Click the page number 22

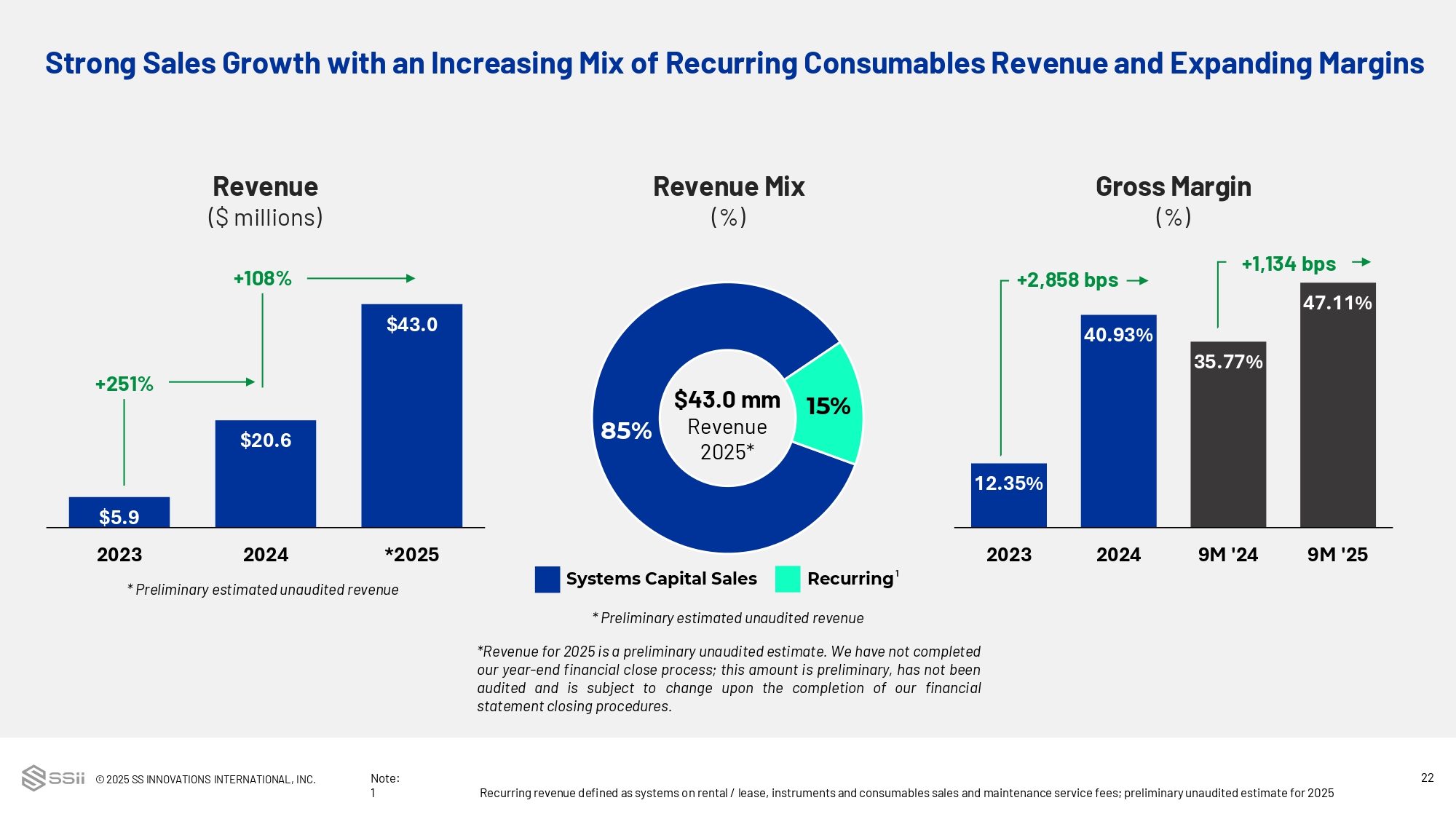point(1427,778)
